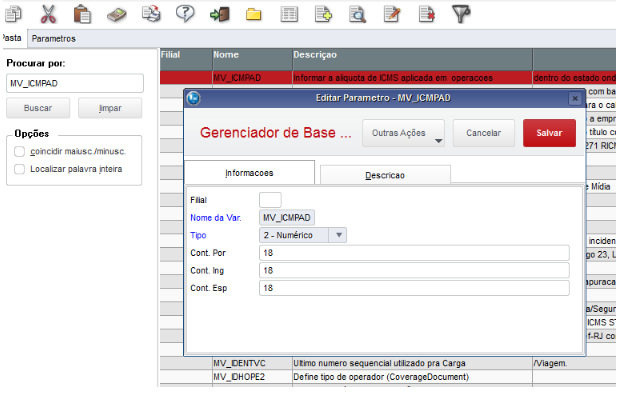Viewport: 627px width, 397px height.
Task: Click the Cut scissors icon
Action: (x=48, y=14)
